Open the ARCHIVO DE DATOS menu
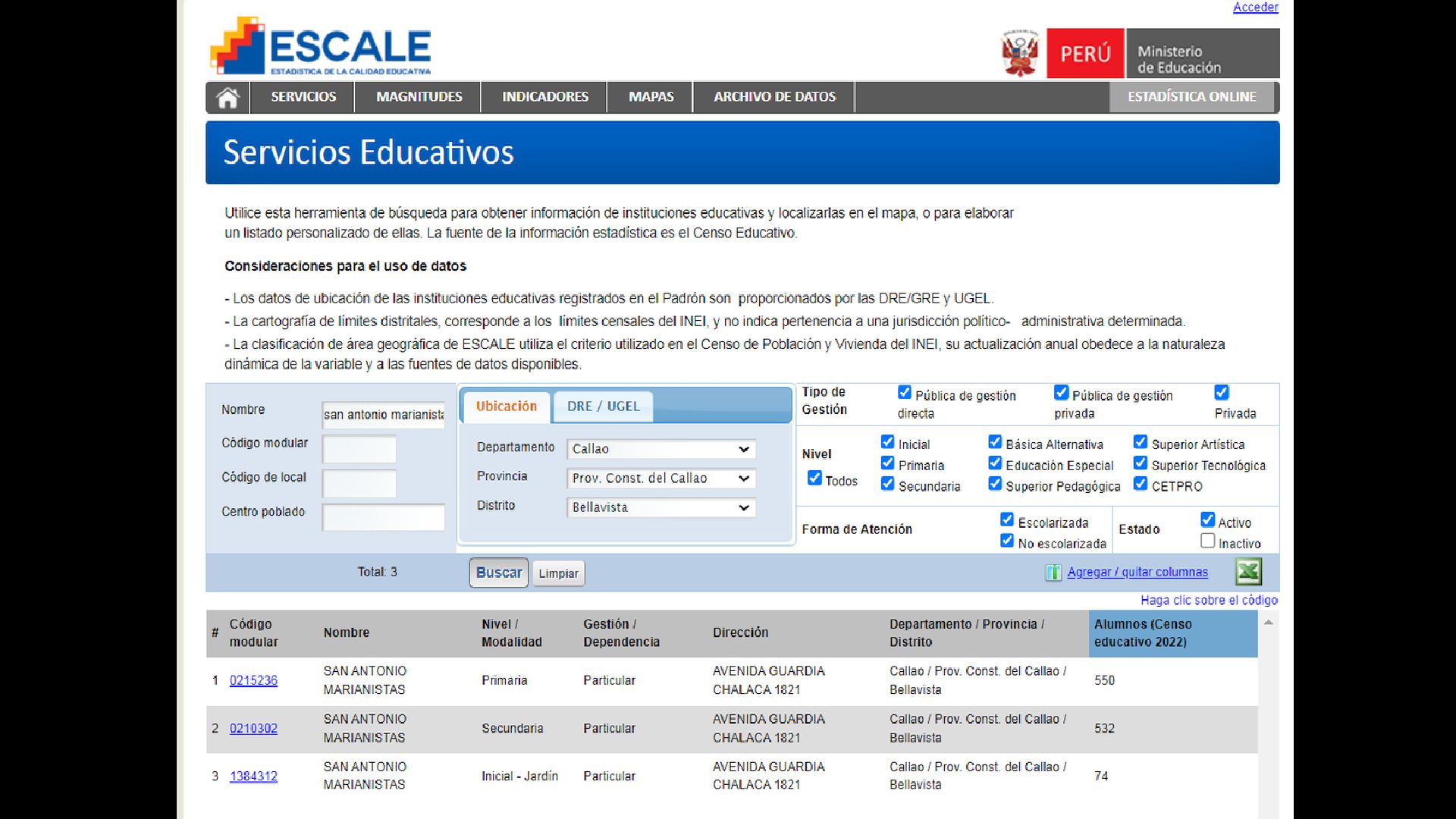Image resolution: width=1456 pixels, height=819 pixels. tap(774, 97)
